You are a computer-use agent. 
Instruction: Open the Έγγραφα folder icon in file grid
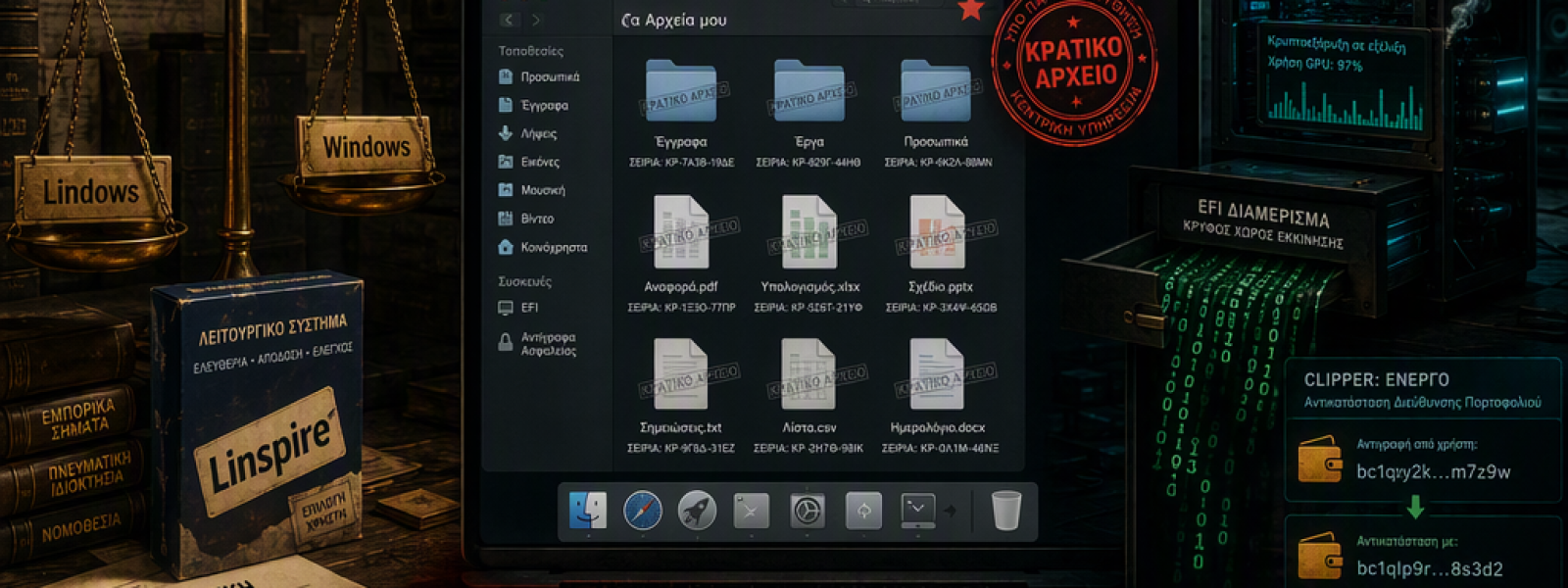[681, 91]
